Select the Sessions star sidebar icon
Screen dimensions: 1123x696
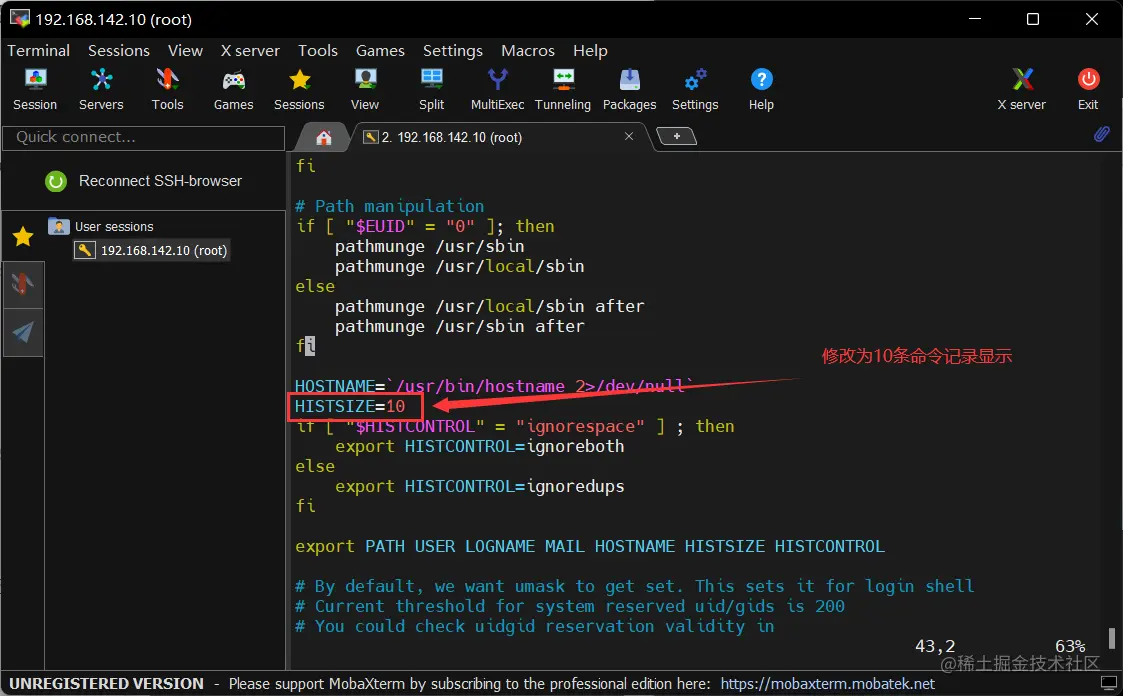23,236
